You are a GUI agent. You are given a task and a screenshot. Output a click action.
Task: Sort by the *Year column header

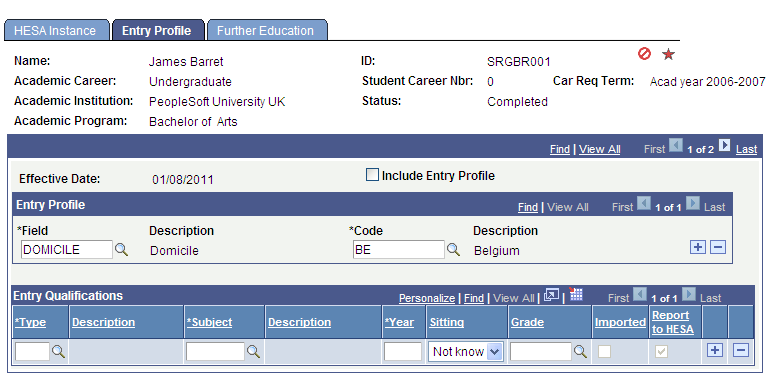tap(399, 322)
